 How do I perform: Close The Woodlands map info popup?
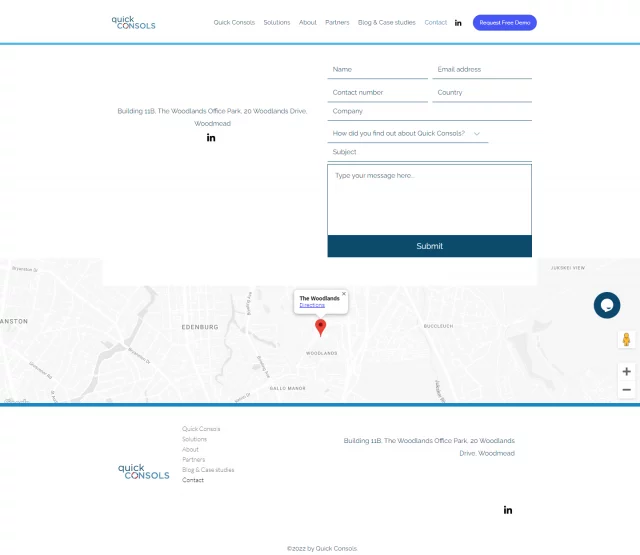click(344, 294)
